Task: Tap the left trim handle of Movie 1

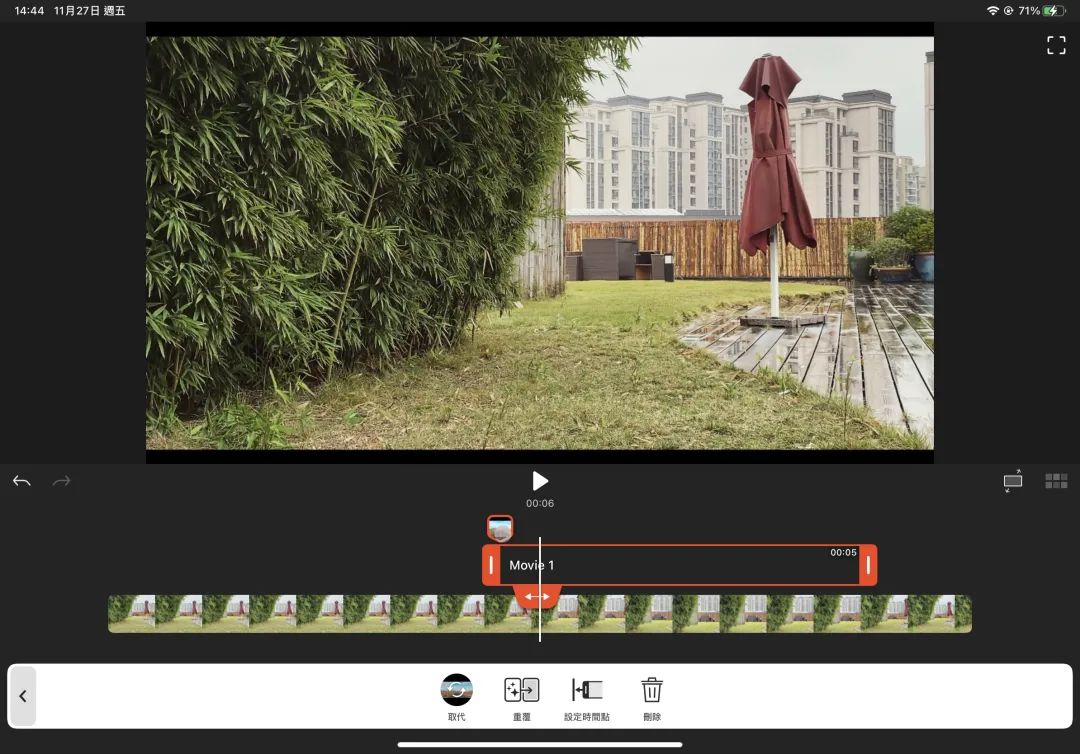Action: pos(491,565)
